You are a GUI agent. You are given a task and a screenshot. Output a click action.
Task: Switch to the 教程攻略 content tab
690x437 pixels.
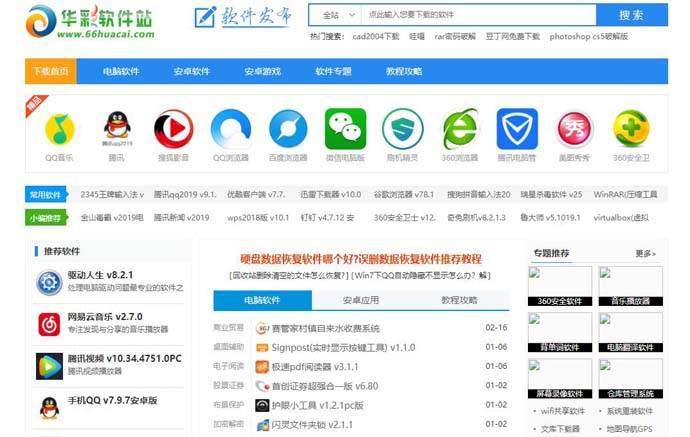click(x=459, y=300)
